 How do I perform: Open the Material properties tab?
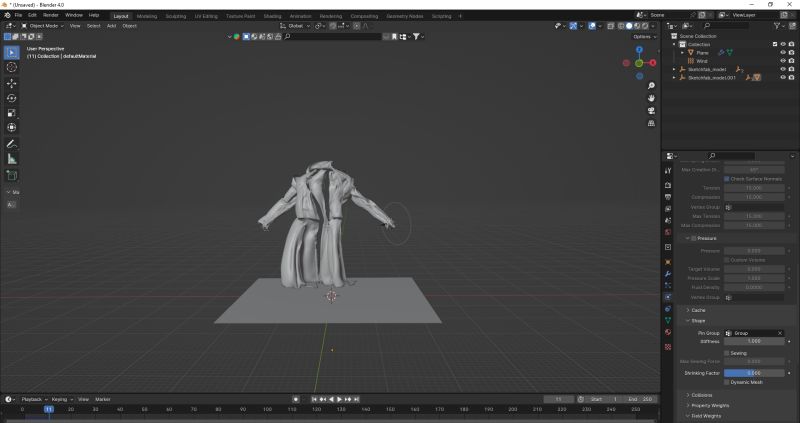pos(668,332)
